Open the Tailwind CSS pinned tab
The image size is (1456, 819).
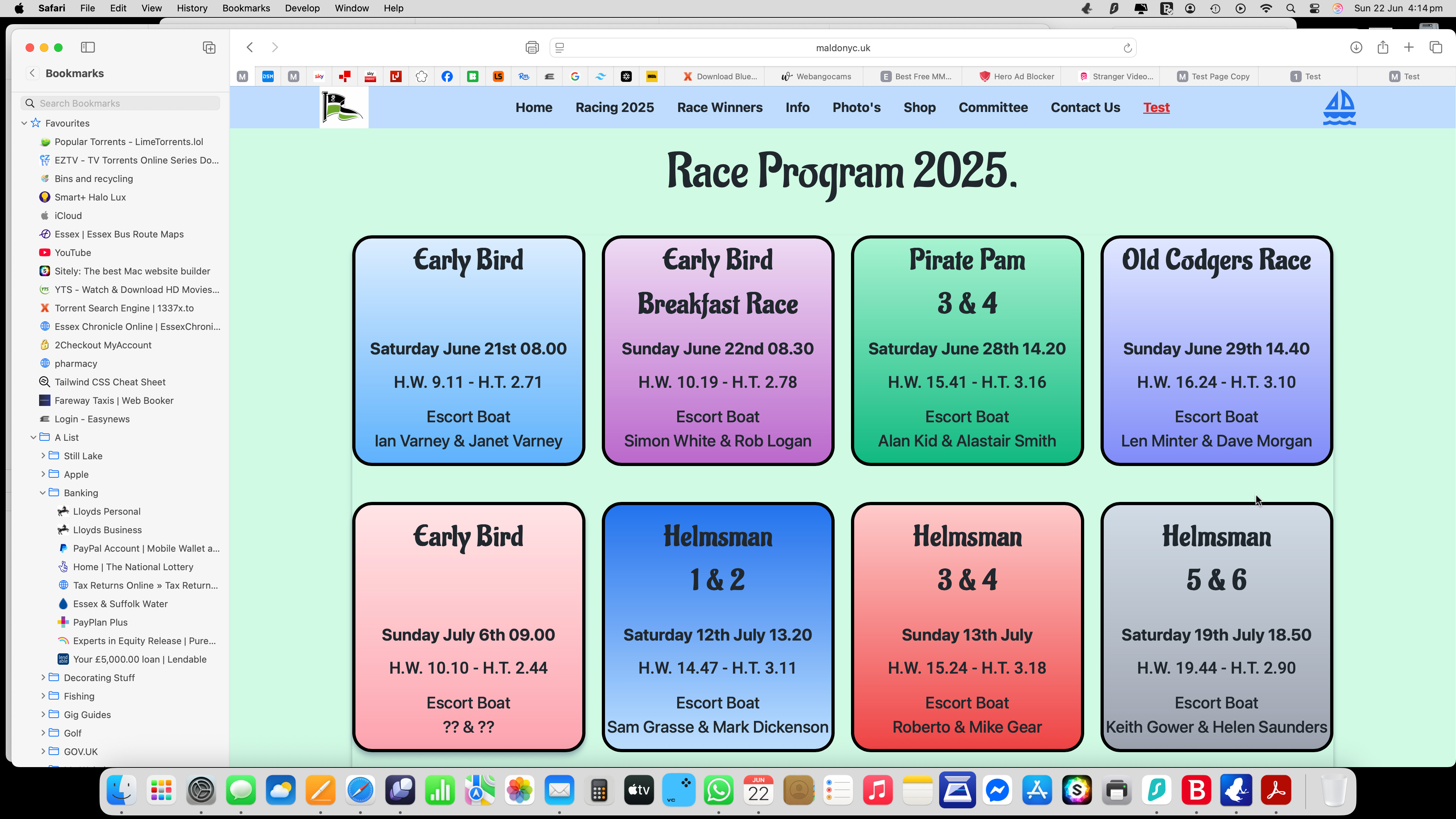[600, 76]
